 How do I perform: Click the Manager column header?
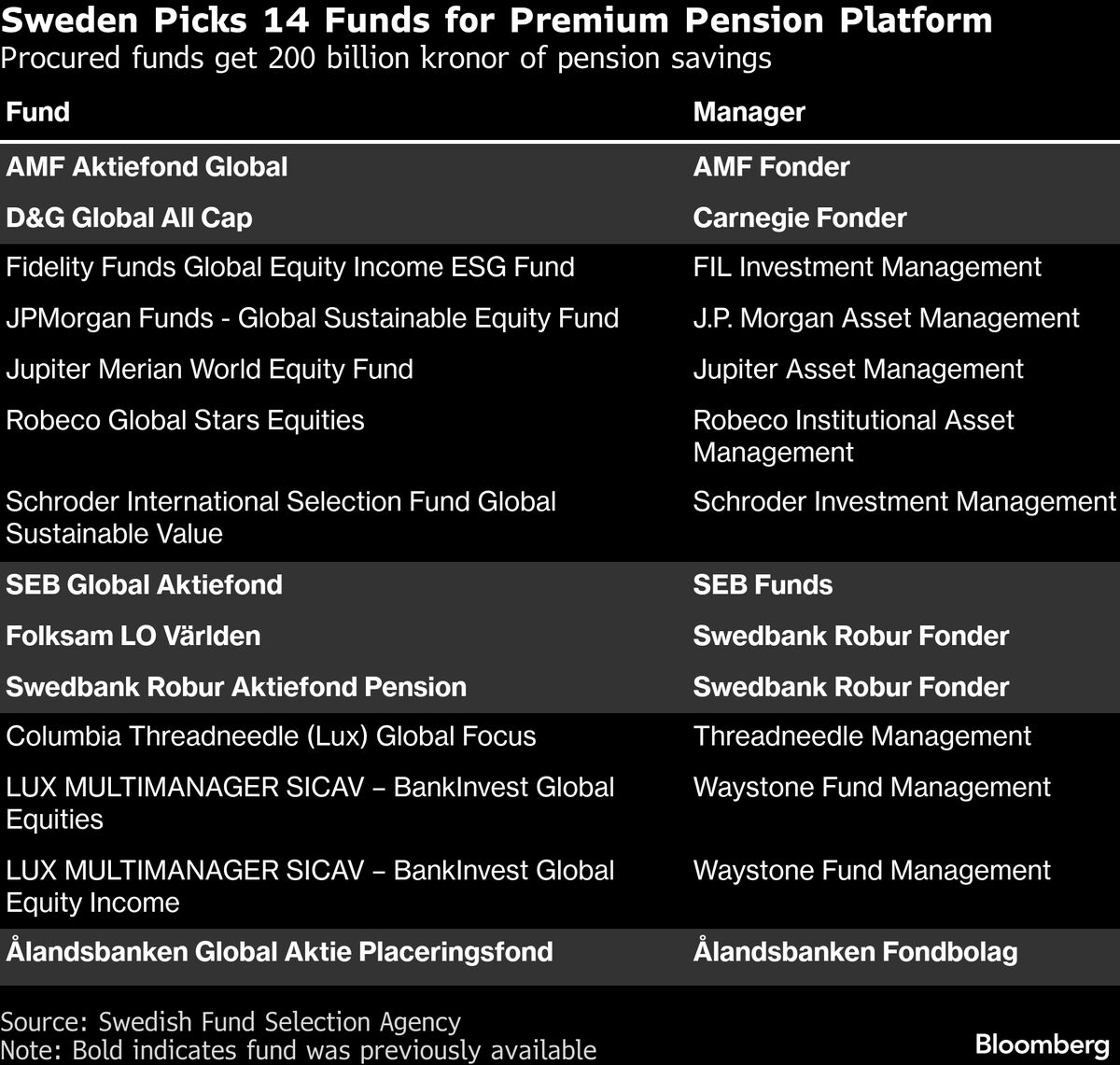749,112
